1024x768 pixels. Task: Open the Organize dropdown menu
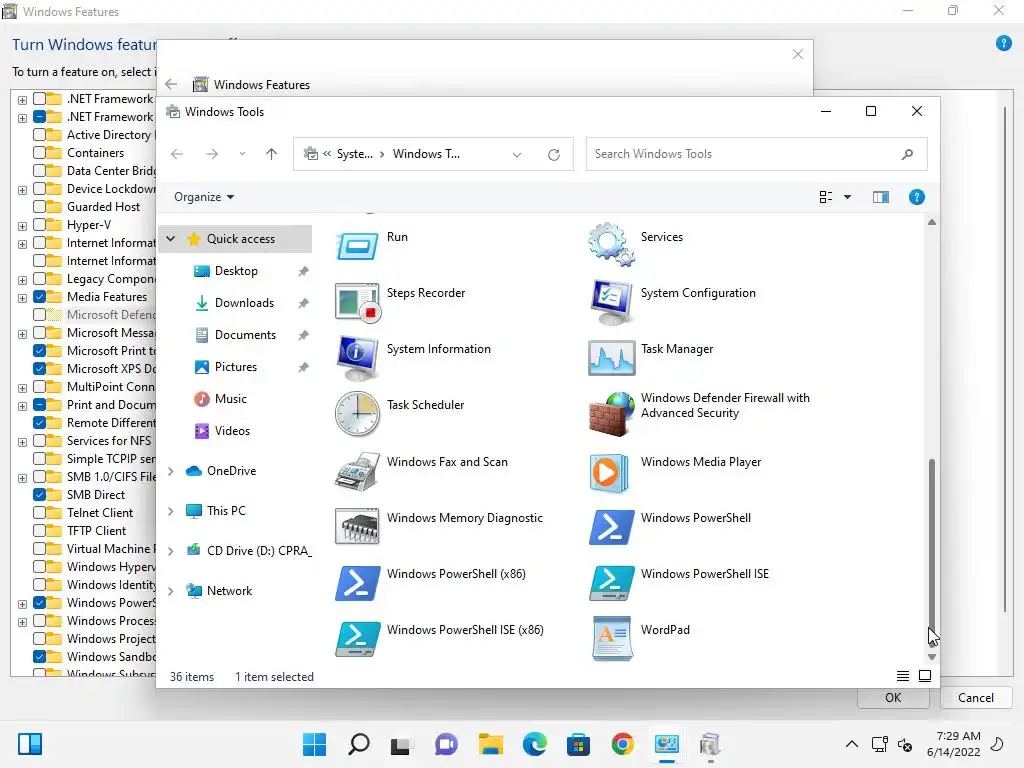[x=204, y=197]
